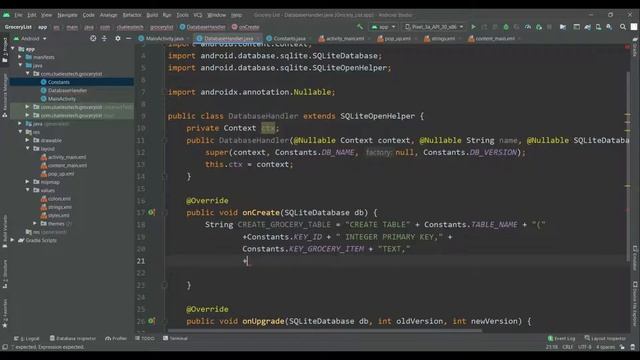Open the Pixel 3a API 30 device dropdown
The height and width of the screenshot is (360, 640).
tap(434, 27)
